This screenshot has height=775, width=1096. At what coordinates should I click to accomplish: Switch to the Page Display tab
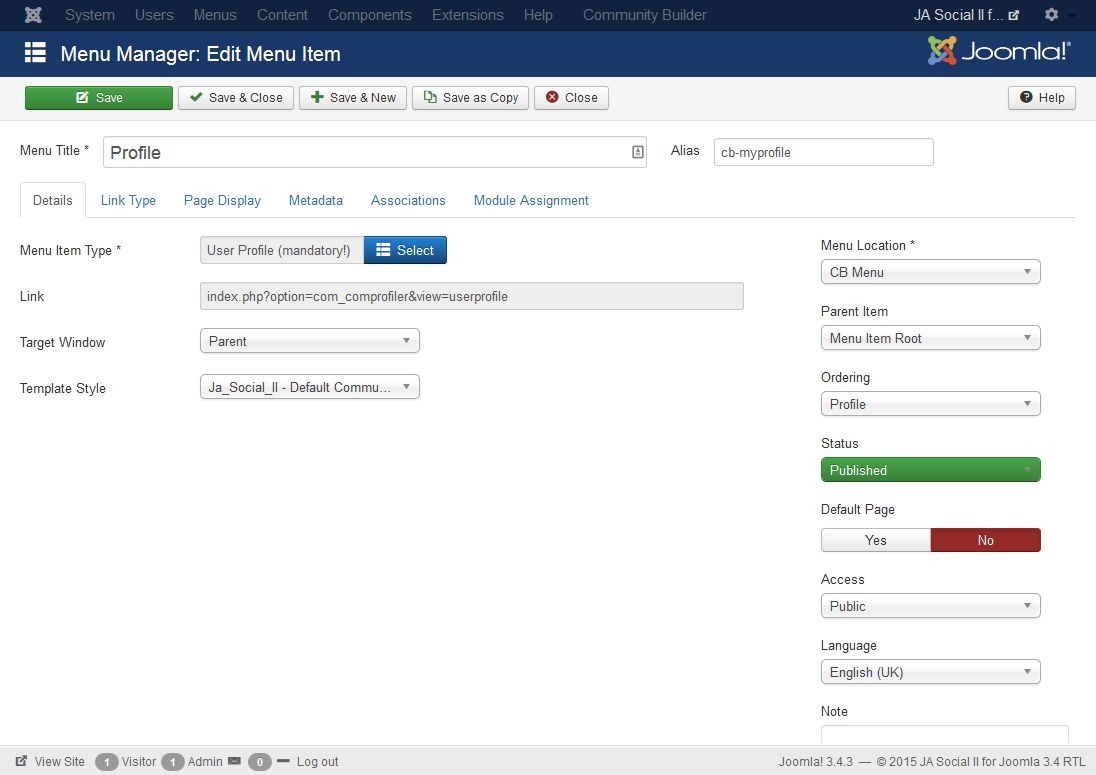pyautogui.click(x=222, y=201)
